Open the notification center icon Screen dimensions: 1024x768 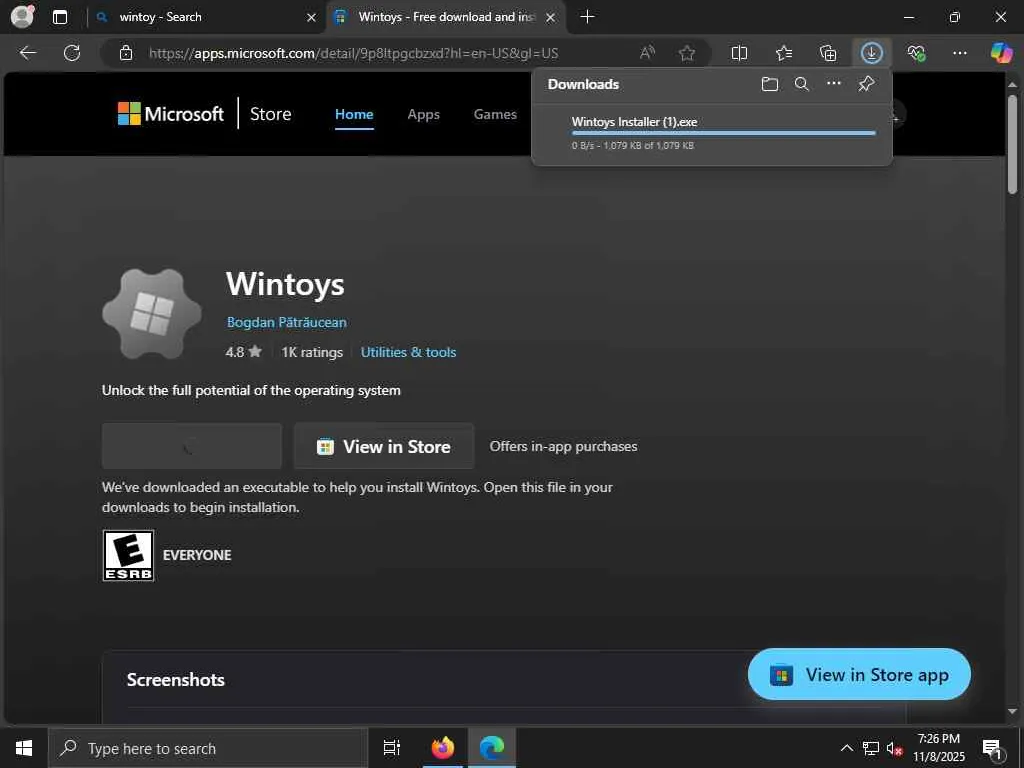coord(993,748)
